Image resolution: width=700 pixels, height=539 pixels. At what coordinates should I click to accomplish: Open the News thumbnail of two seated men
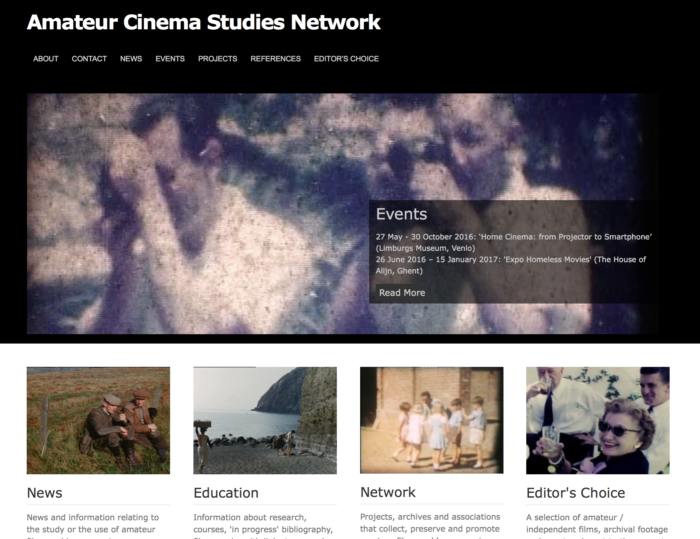(98, 420)
